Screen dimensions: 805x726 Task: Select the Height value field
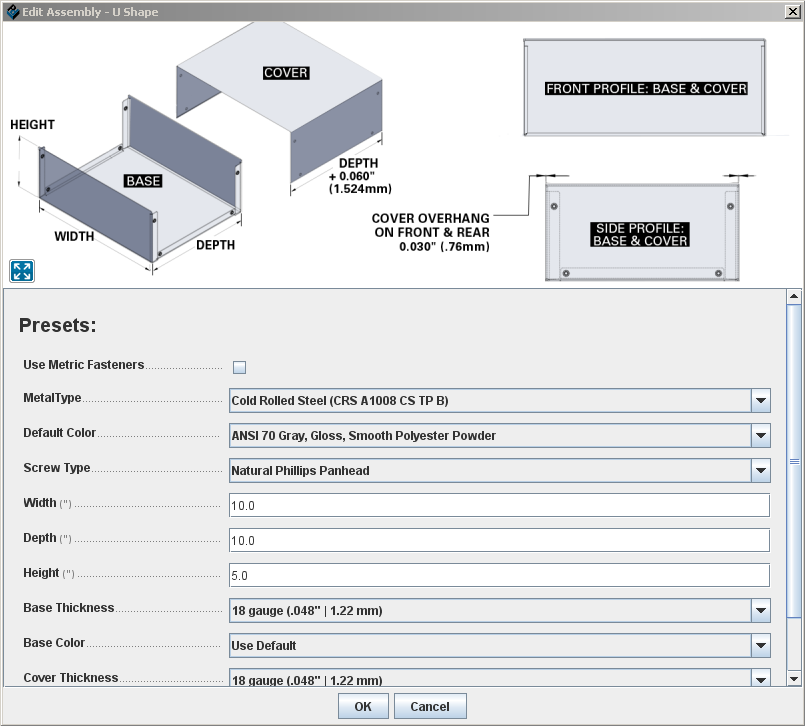499,575
